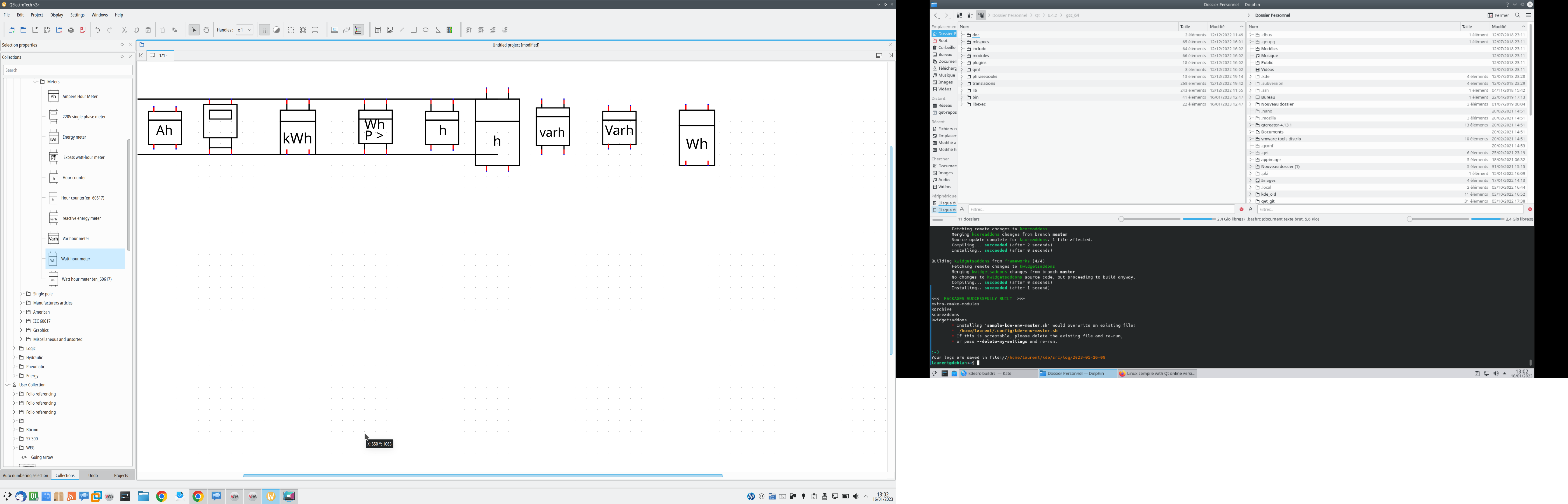Viewport: 1568px width, 504px height.
Task: Click the Cut scissors icon
Action: click(x=124, y=30)
